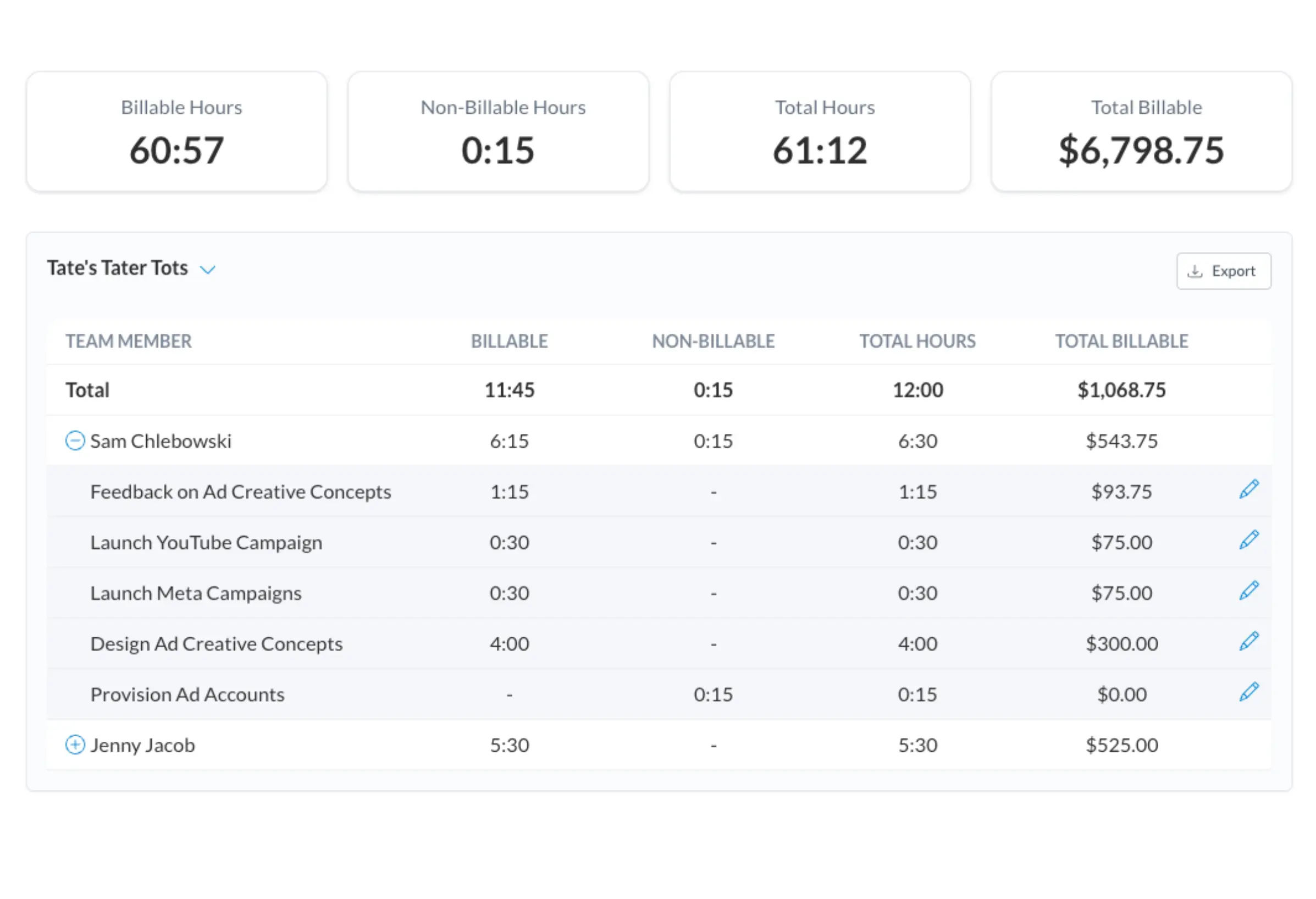Image resolution: width=1316 pixels, height=899 pixels.
Task: Select the Non-Billable Hours summary card
Action: [x=499, y=132]
